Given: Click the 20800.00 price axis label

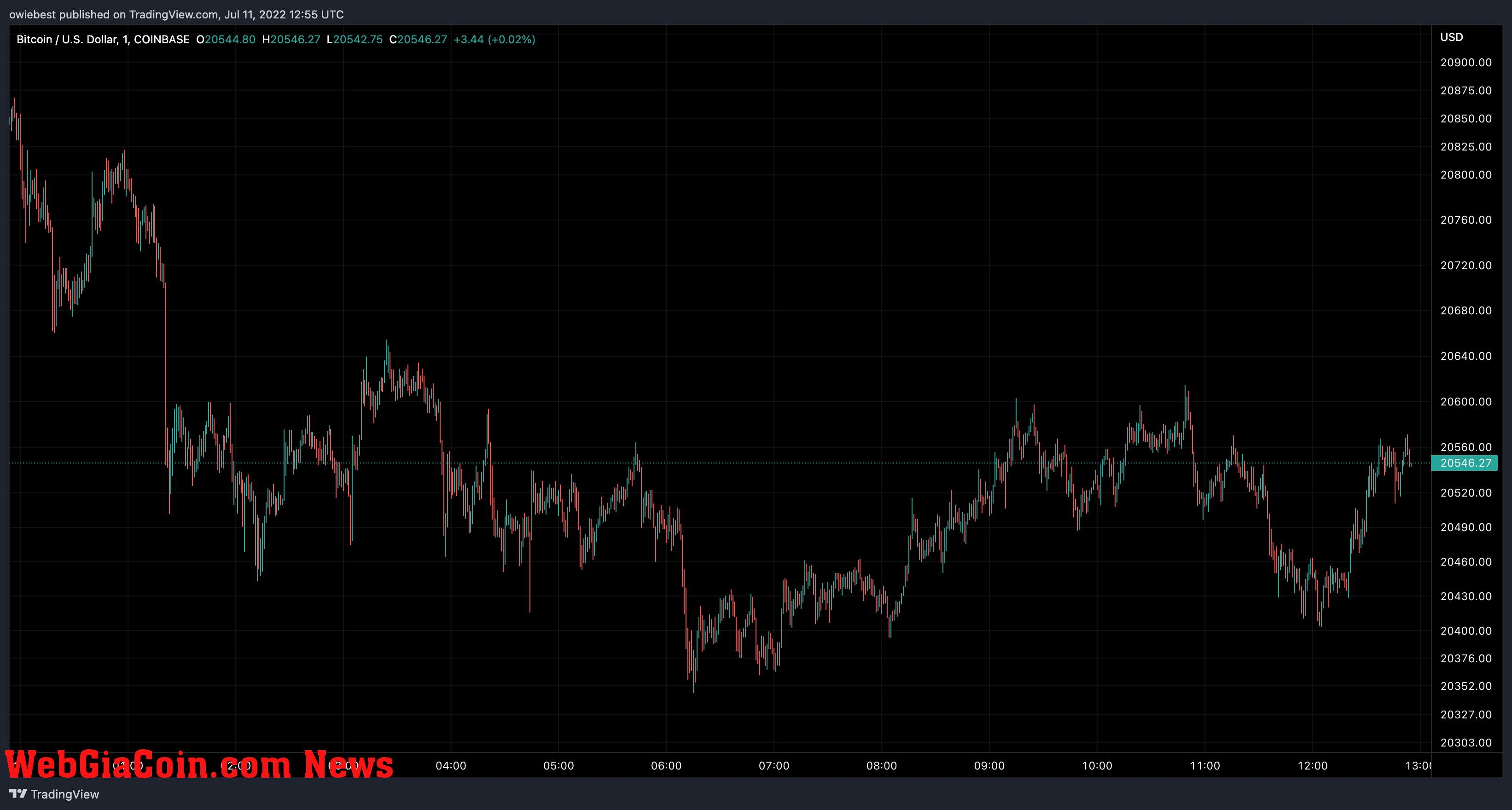Looking at the screenshot, I should [x=1465, y=175].
